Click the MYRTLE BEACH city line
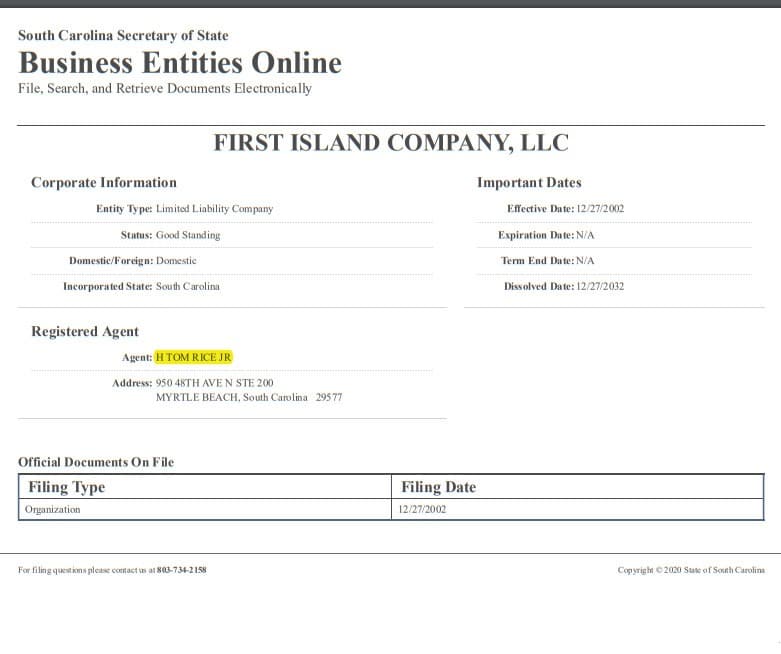781x654 pixels. click(x=249, y=397)
